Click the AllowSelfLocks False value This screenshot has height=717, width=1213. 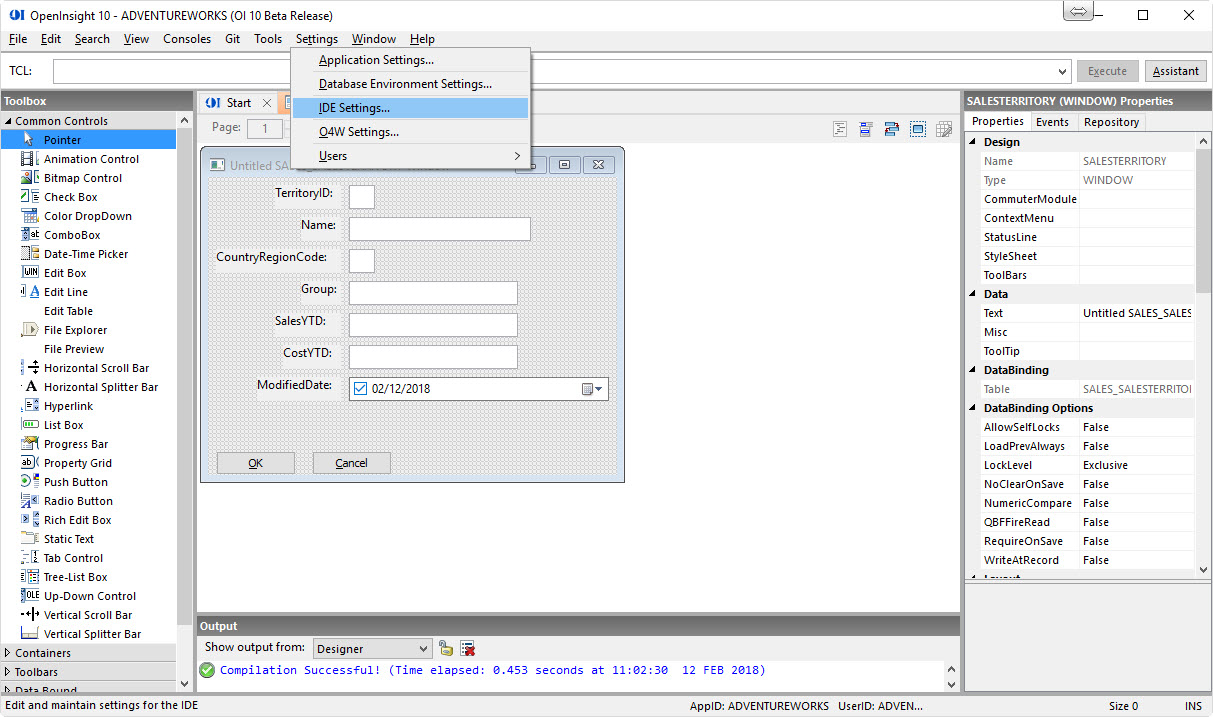pos(1137,427)
